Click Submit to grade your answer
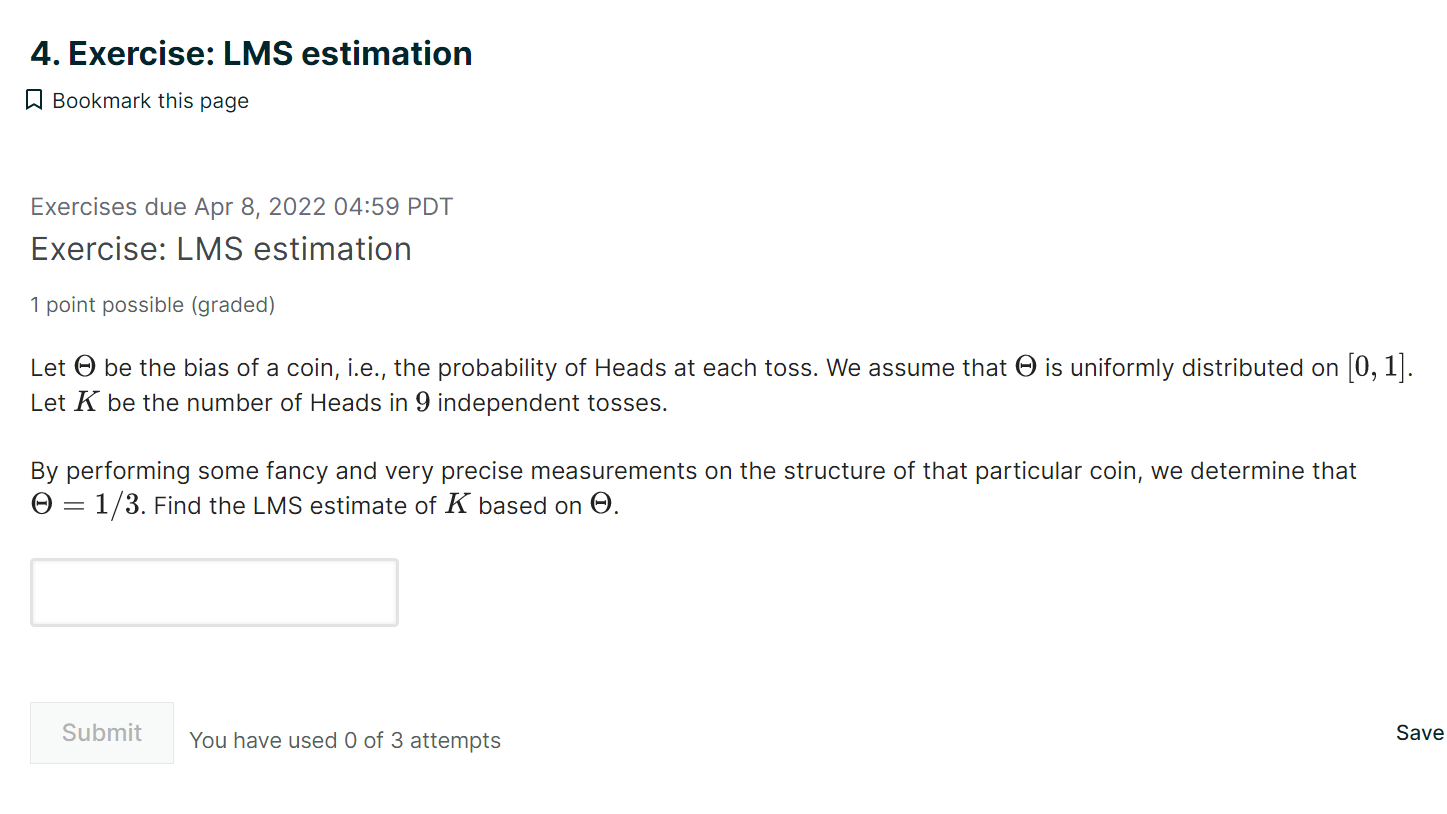The width and height of the screenshot is (1447, 814). pos(101,732)
